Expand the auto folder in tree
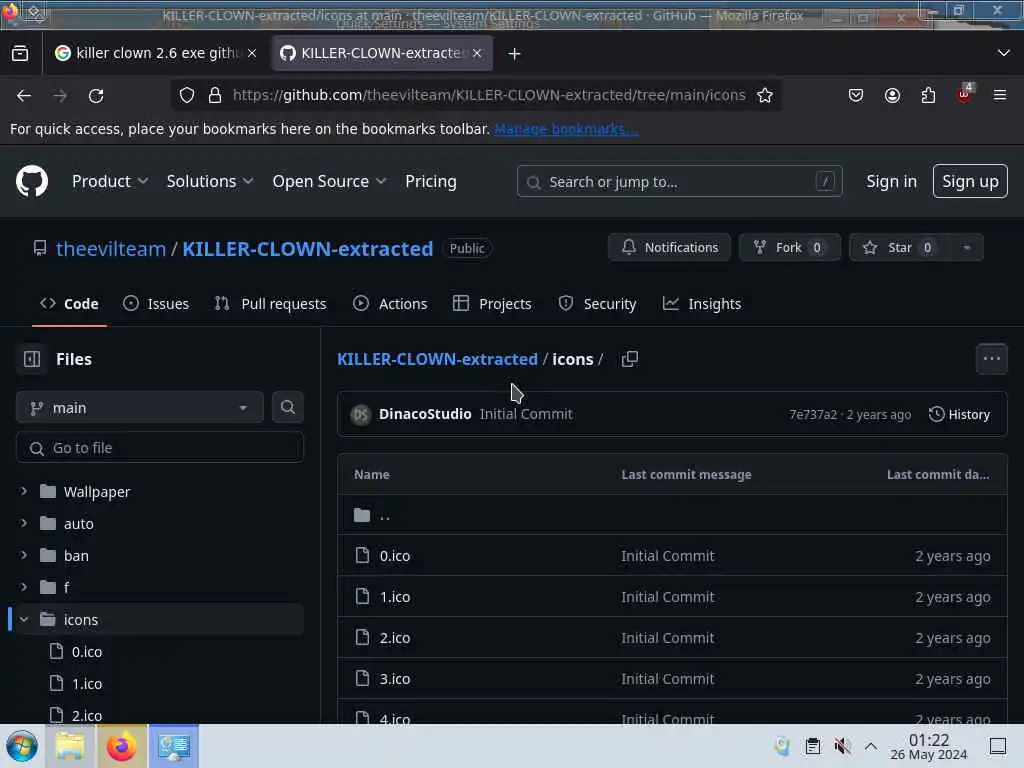The width and height of the screenshot is (1024, 768). coord(24,523)
